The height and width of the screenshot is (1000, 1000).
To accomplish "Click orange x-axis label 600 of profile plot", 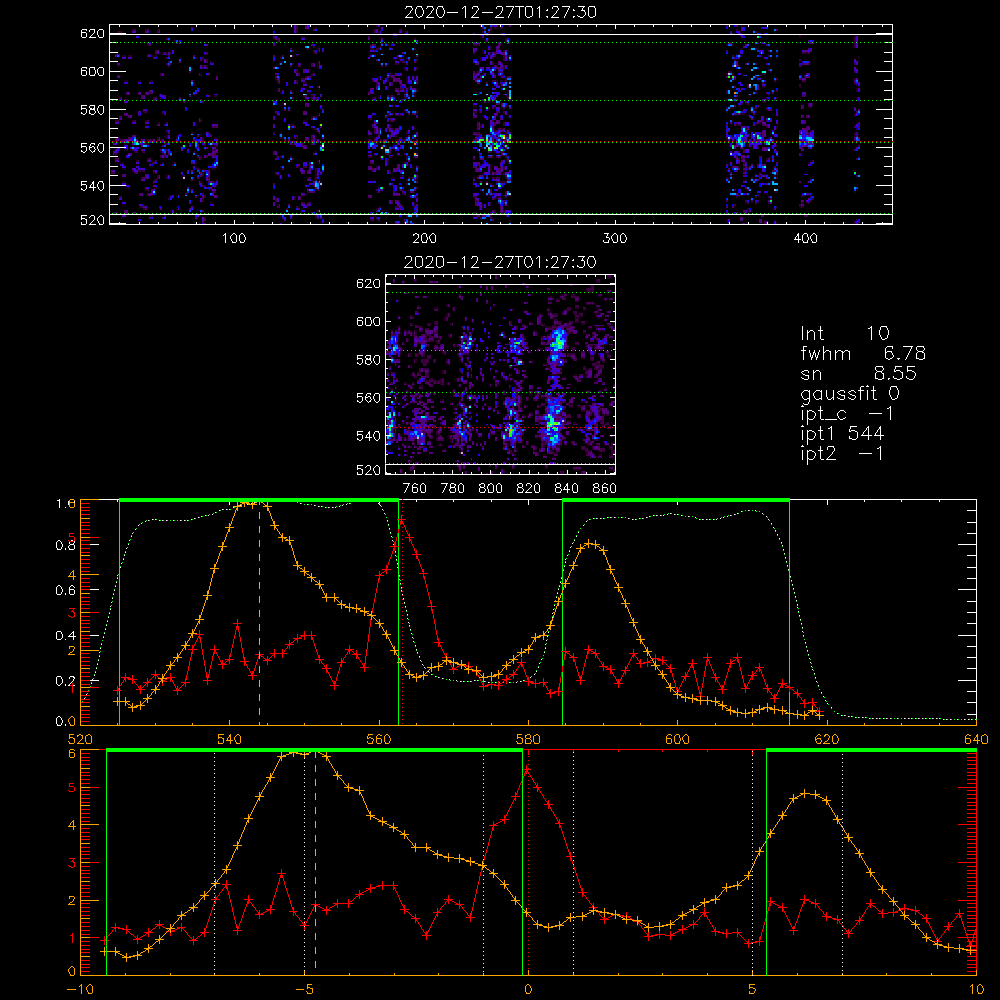I will [677, 739].
